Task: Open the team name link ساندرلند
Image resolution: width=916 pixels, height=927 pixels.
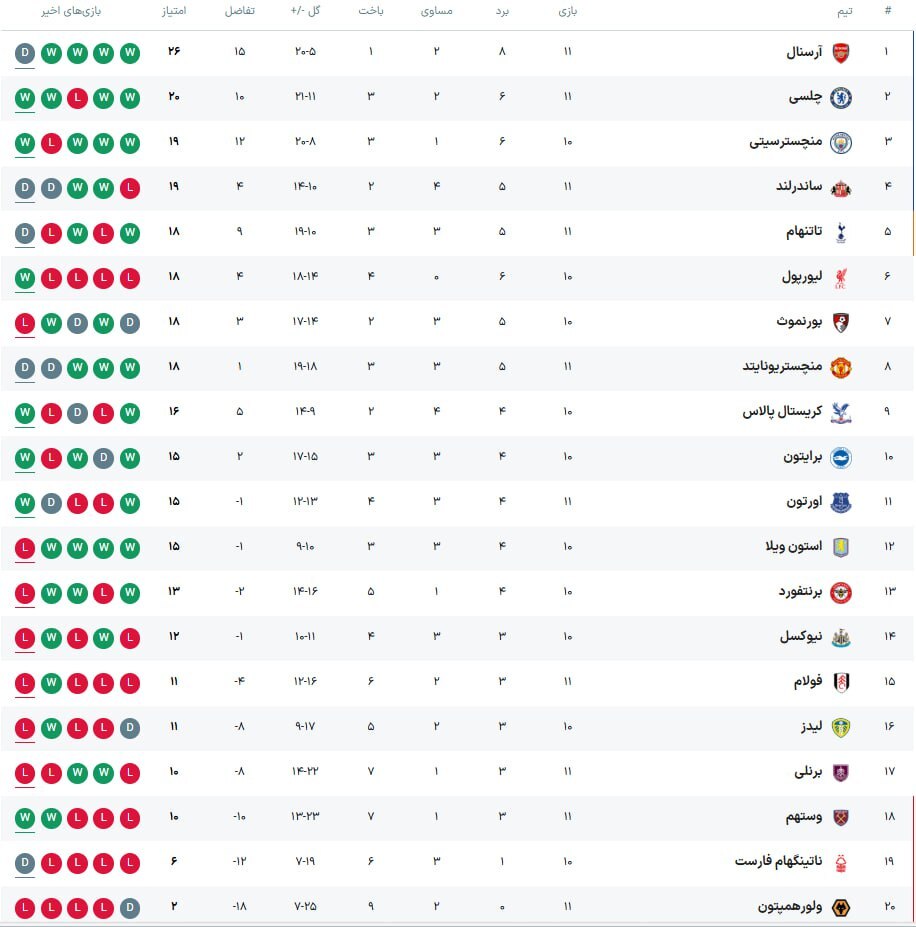Action: 797,187
